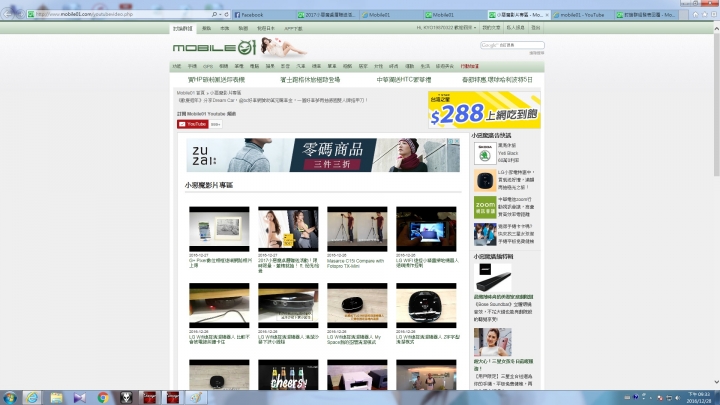Screen dimensions: 720x405
Task: Open the browser tools gear icon
Action: [x=714, y=15]
